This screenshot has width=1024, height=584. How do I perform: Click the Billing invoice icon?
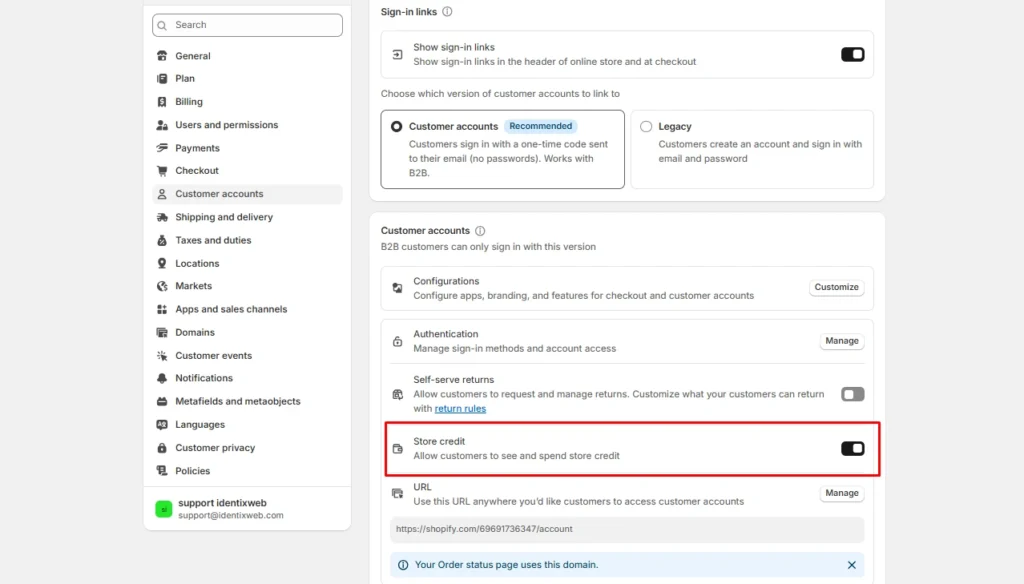point(162,101)
